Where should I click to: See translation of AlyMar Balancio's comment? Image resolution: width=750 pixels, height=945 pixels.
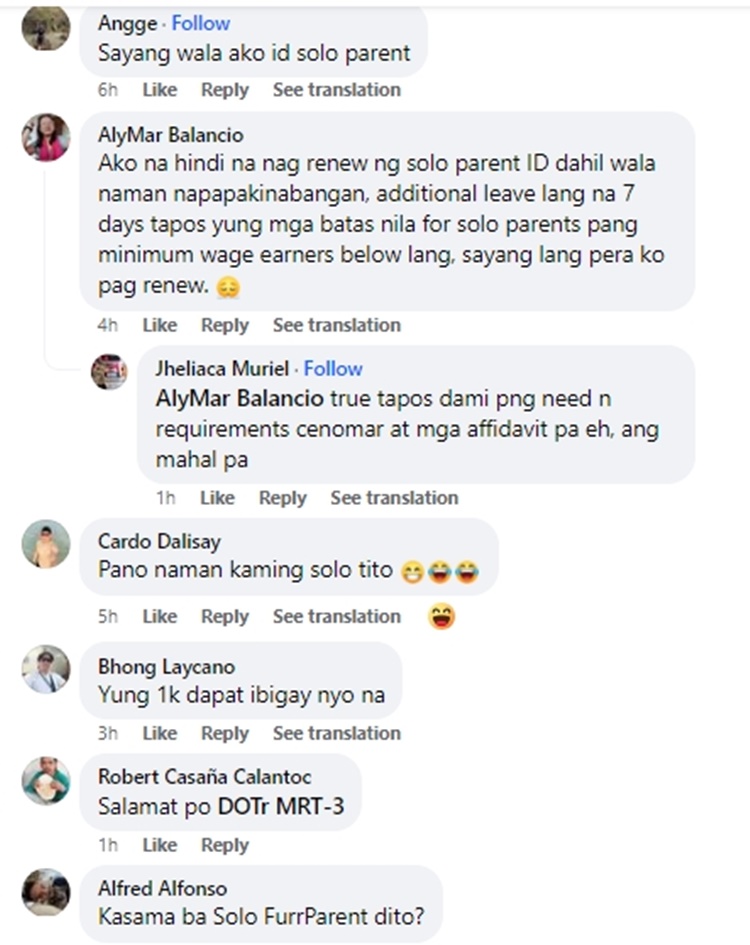(337, 325)
